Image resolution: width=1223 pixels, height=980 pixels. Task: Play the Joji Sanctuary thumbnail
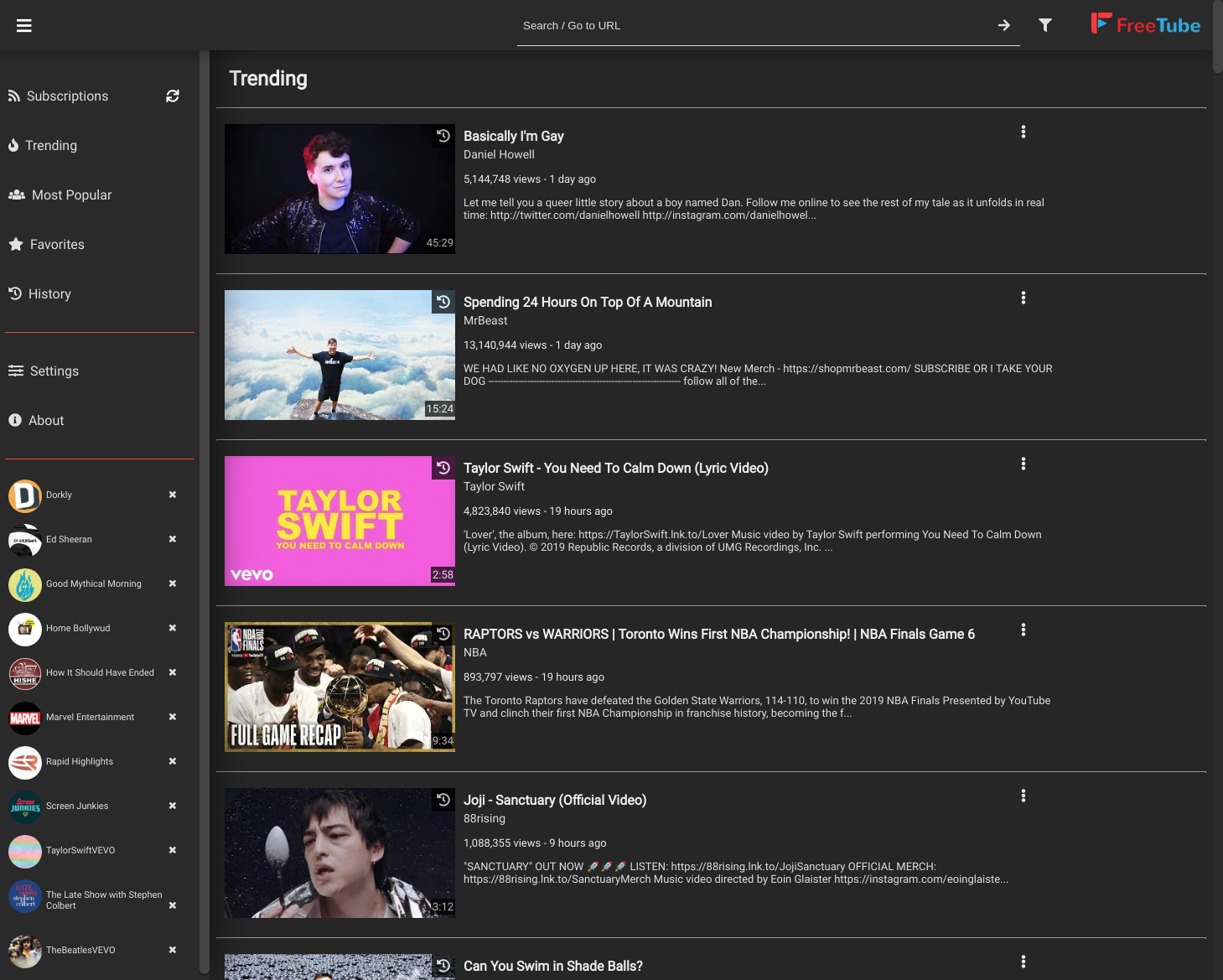coord(339,853)
